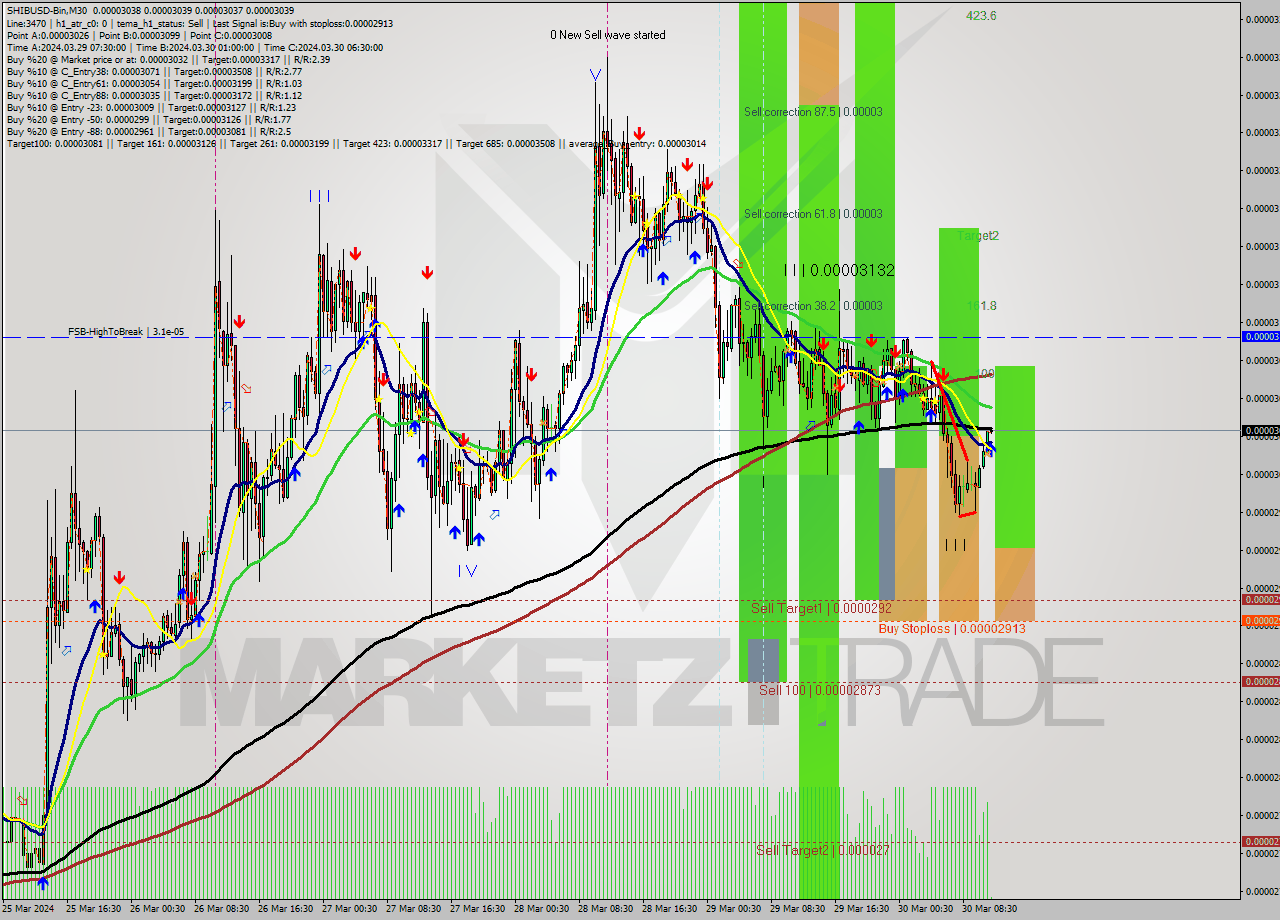The height and width of the screenshot is (920, 1280).
Task: Select the "Buy %20 @ Entry -88" line
Action: coord(149,131)
